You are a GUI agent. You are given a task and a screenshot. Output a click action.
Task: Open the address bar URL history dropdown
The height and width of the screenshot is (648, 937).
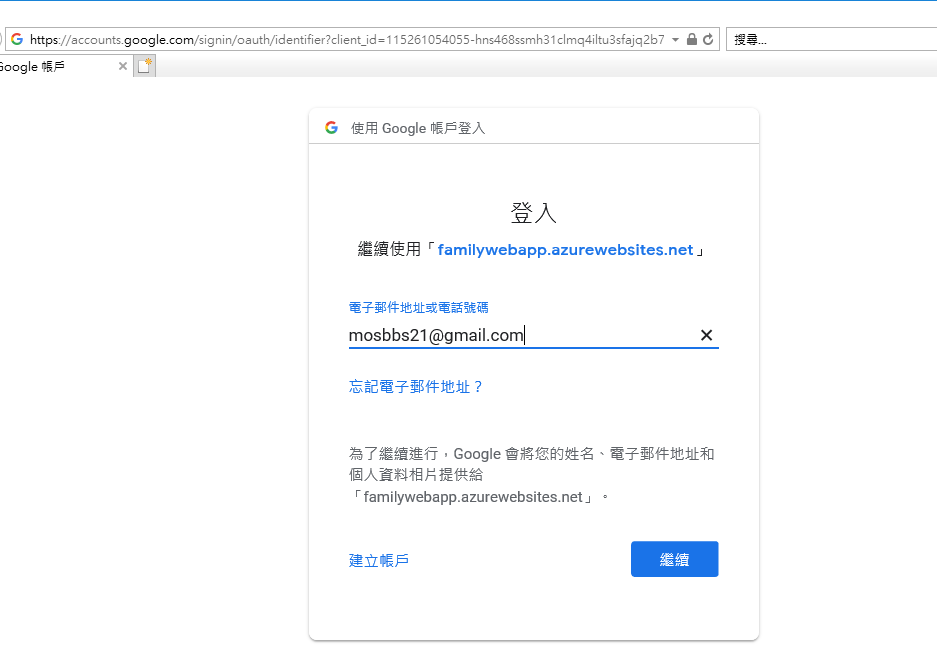point(675,39)
